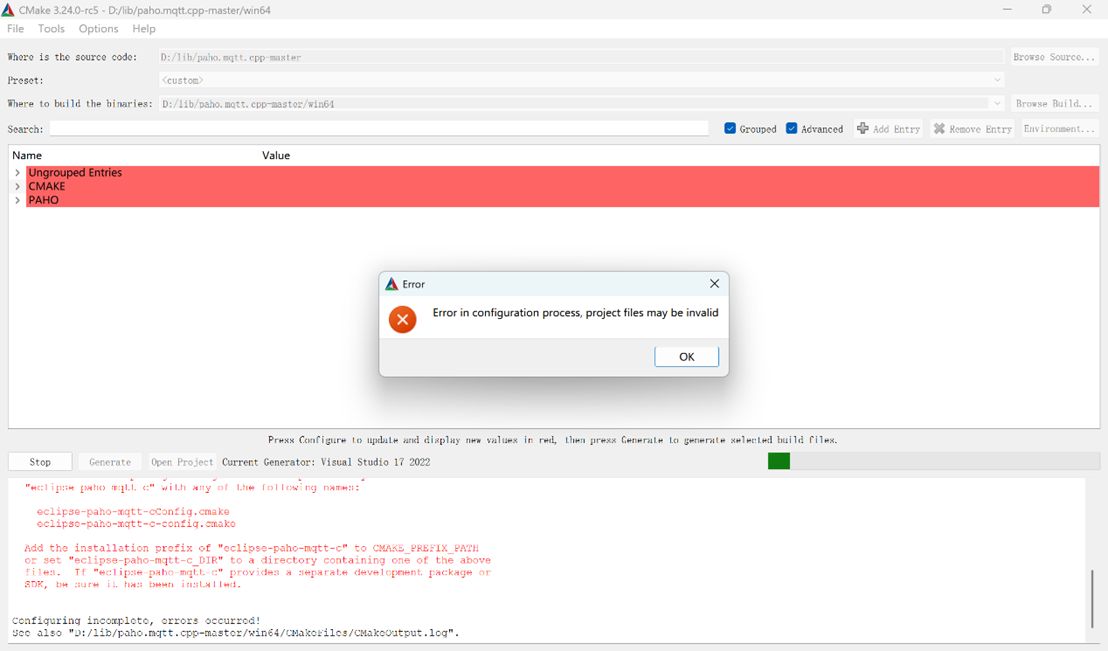The height and width of the screenshot is (651, 1108).
Task: Open the Tools menu
Action: [x=51, y=28]
